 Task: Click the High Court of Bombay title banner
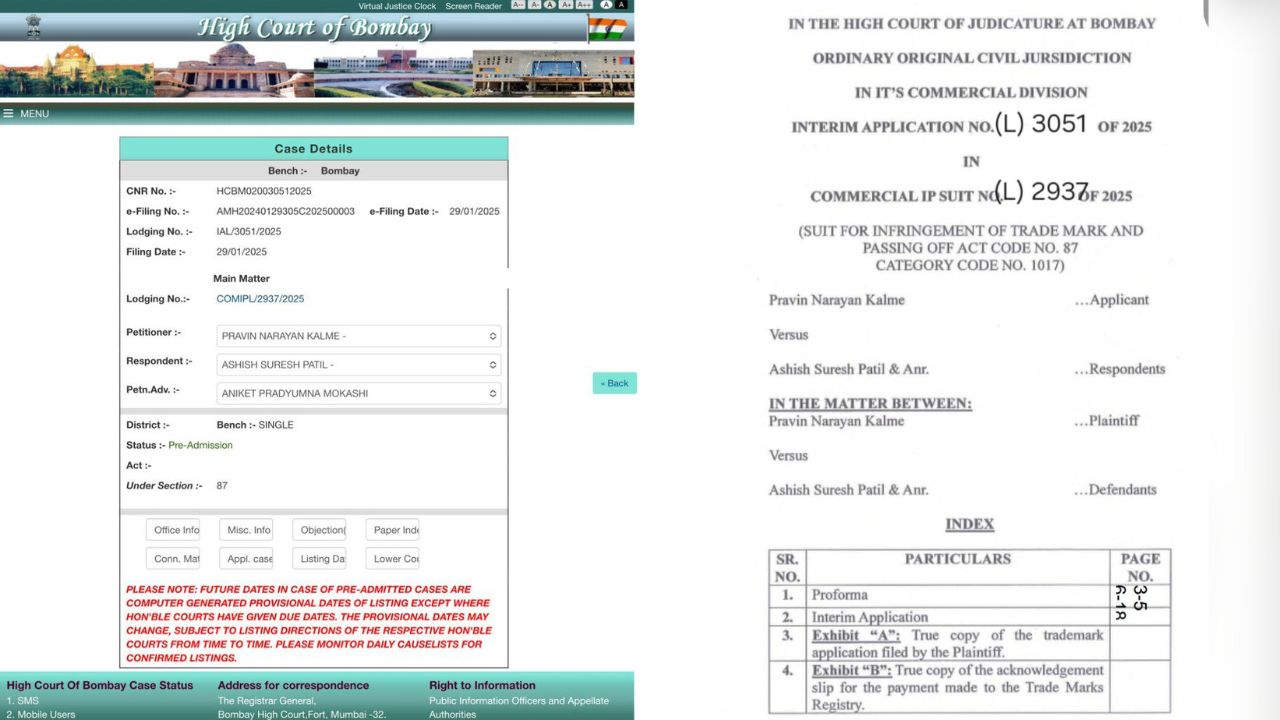[315, 27]
